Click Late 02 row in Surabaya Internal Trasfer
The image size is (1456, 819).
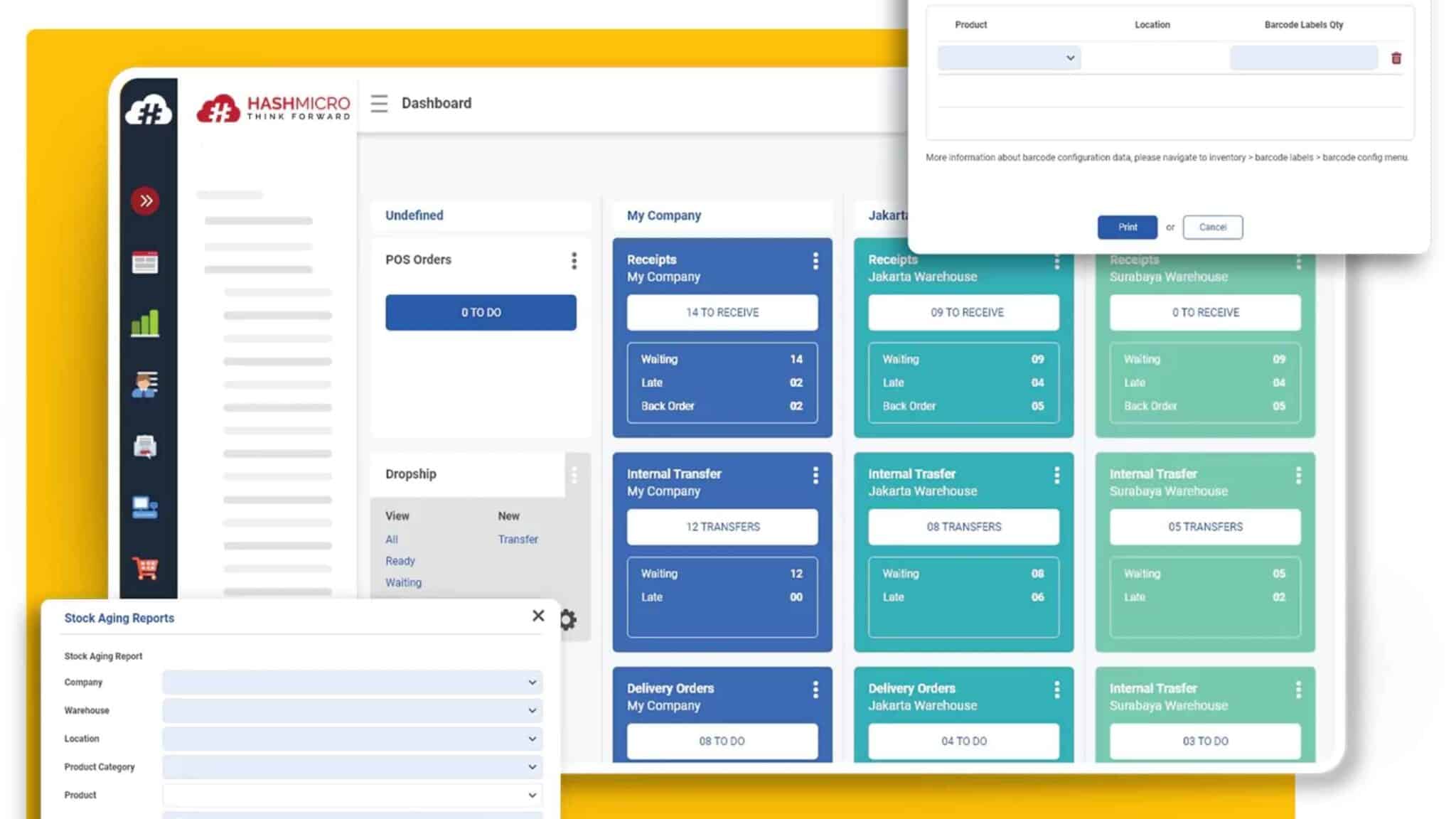click(x=1206, y=597)
